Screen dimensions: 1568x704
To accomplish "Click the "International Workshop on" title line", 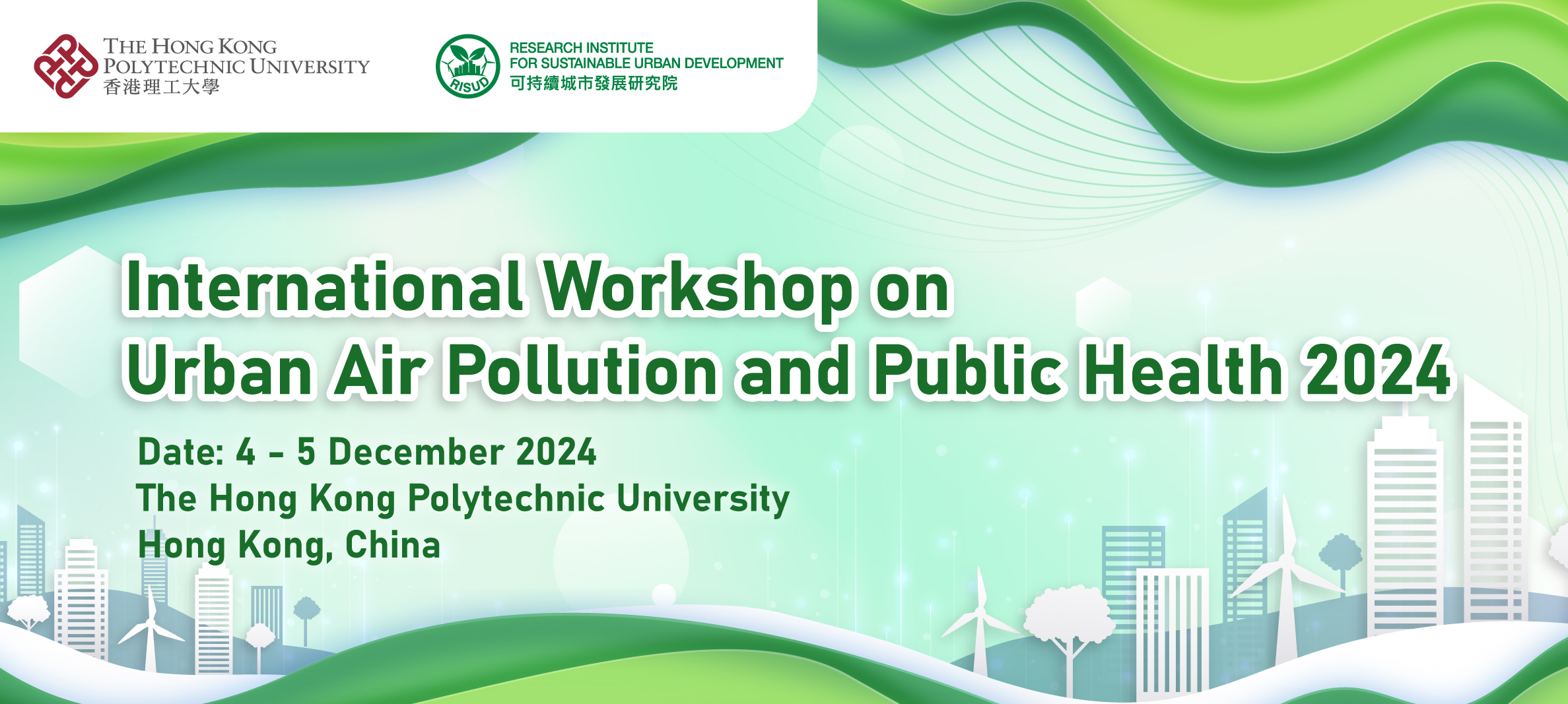I will click(x=537, y=288).
